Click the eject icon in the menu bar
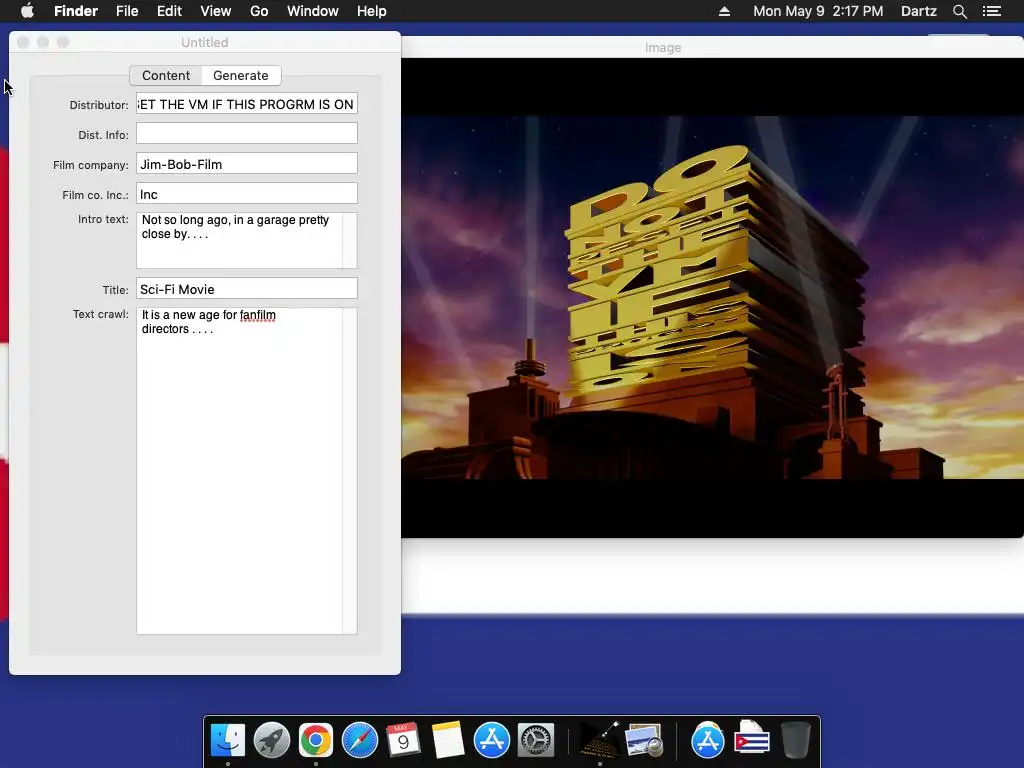The image size is (1024, 768). click(x=724, y=11)
